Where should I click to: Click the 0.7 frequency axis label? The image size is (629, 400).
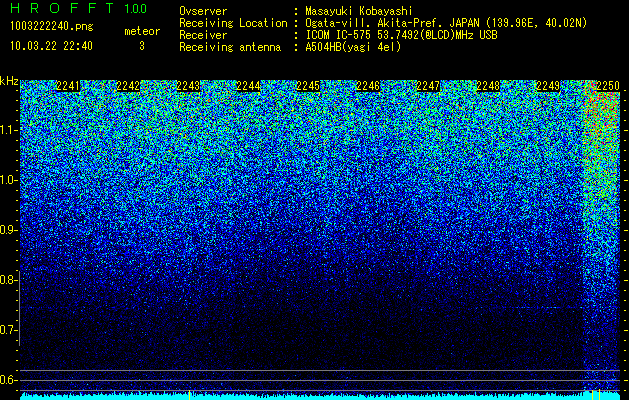coord(7,330)
